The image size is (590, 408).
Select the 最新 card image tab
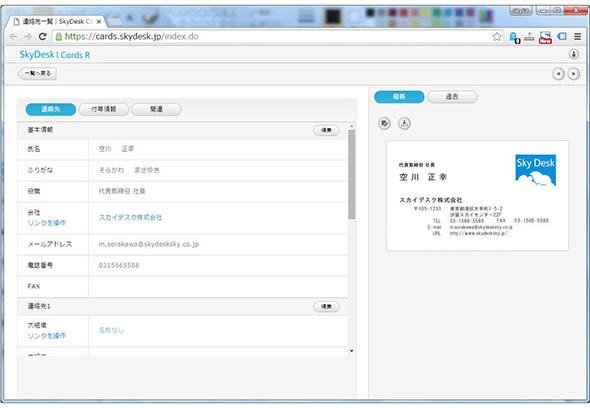pos(399,97)
